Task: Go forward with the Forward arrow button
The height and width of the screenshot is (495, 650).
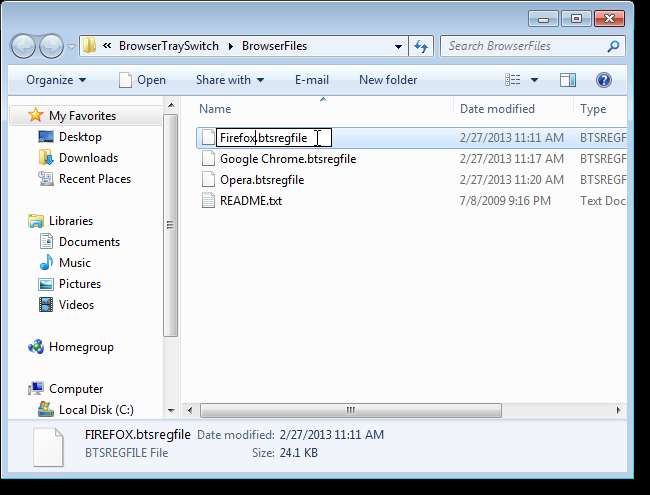Action: pyautogui.click(x=51, y=46)
